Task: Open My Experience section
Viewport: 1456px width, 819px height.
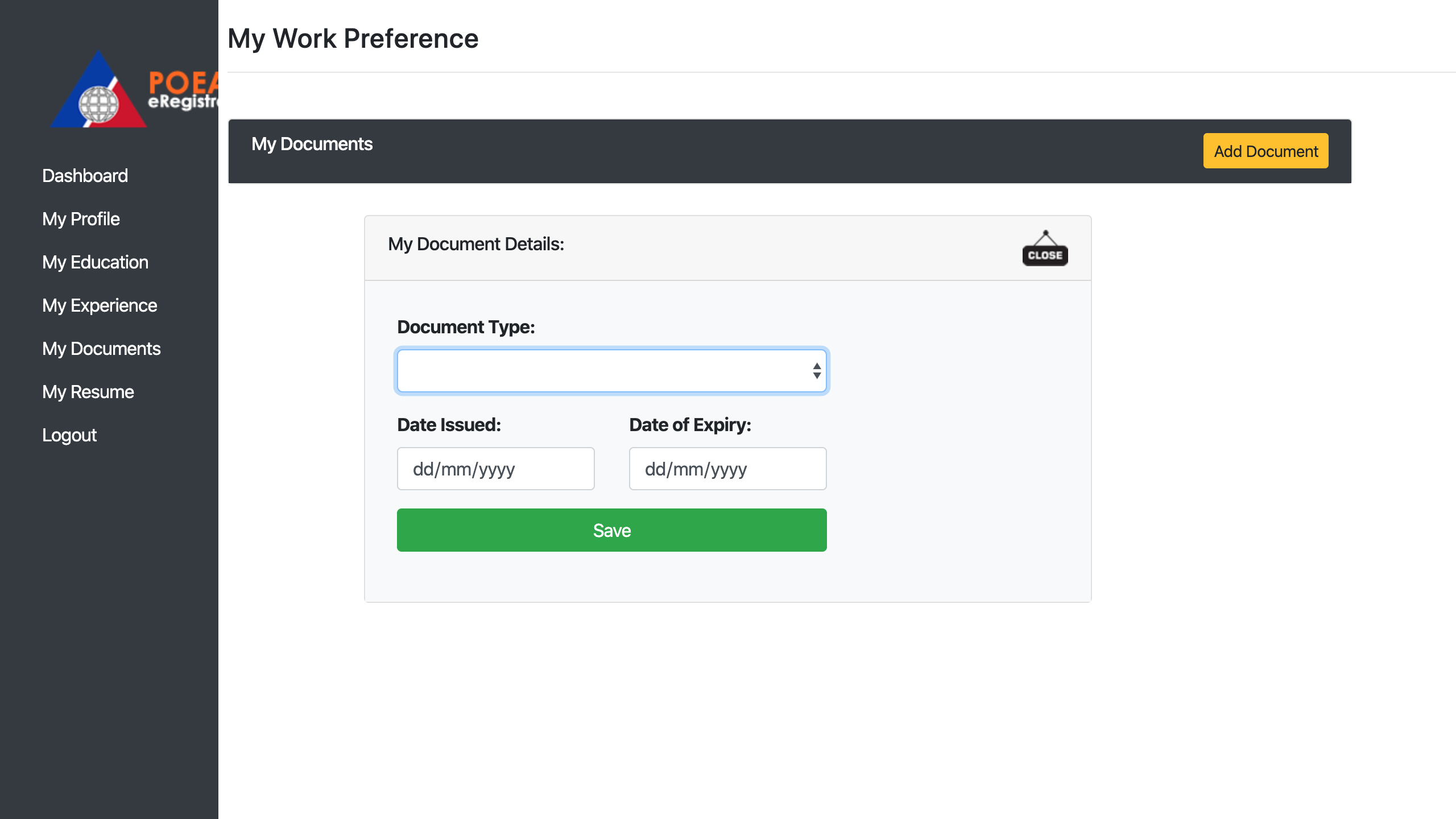Action: click(x=100, y=305)
